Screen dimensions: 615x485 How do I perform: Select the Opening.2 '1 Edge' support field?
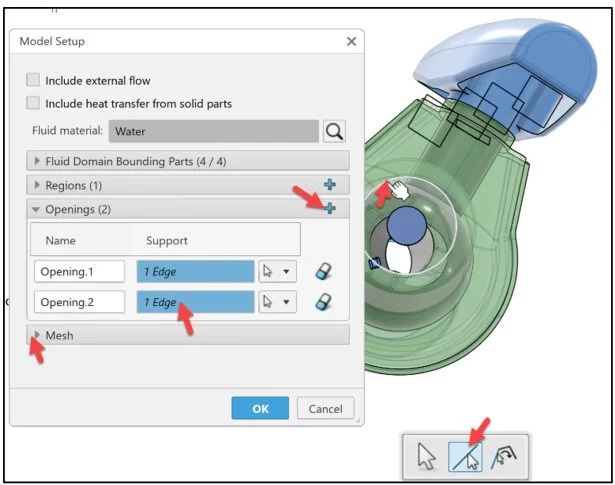click(x=195, y=302)
